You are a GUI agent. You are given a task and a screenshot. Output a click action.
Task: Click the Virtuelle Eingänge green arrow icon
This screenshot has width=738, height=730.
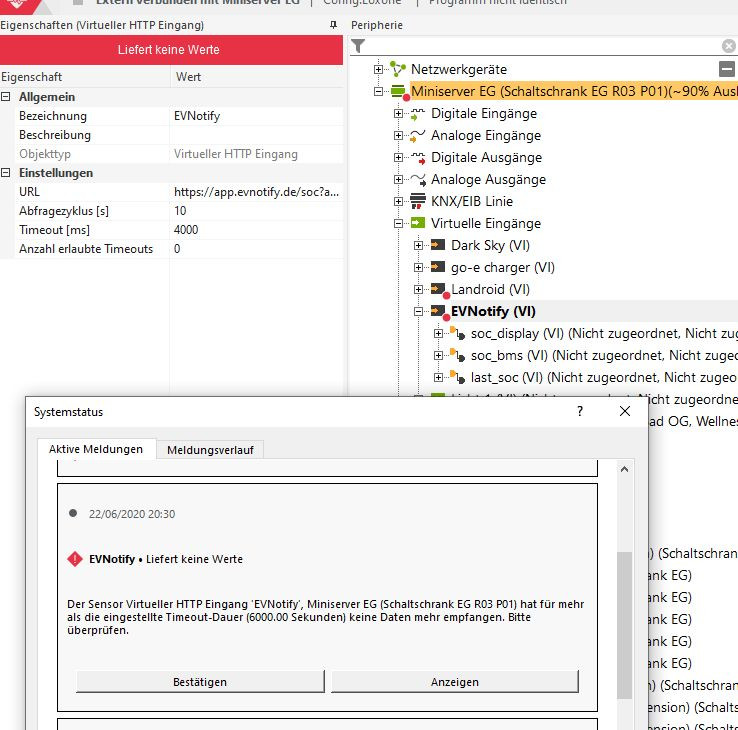tap(417, 223)
